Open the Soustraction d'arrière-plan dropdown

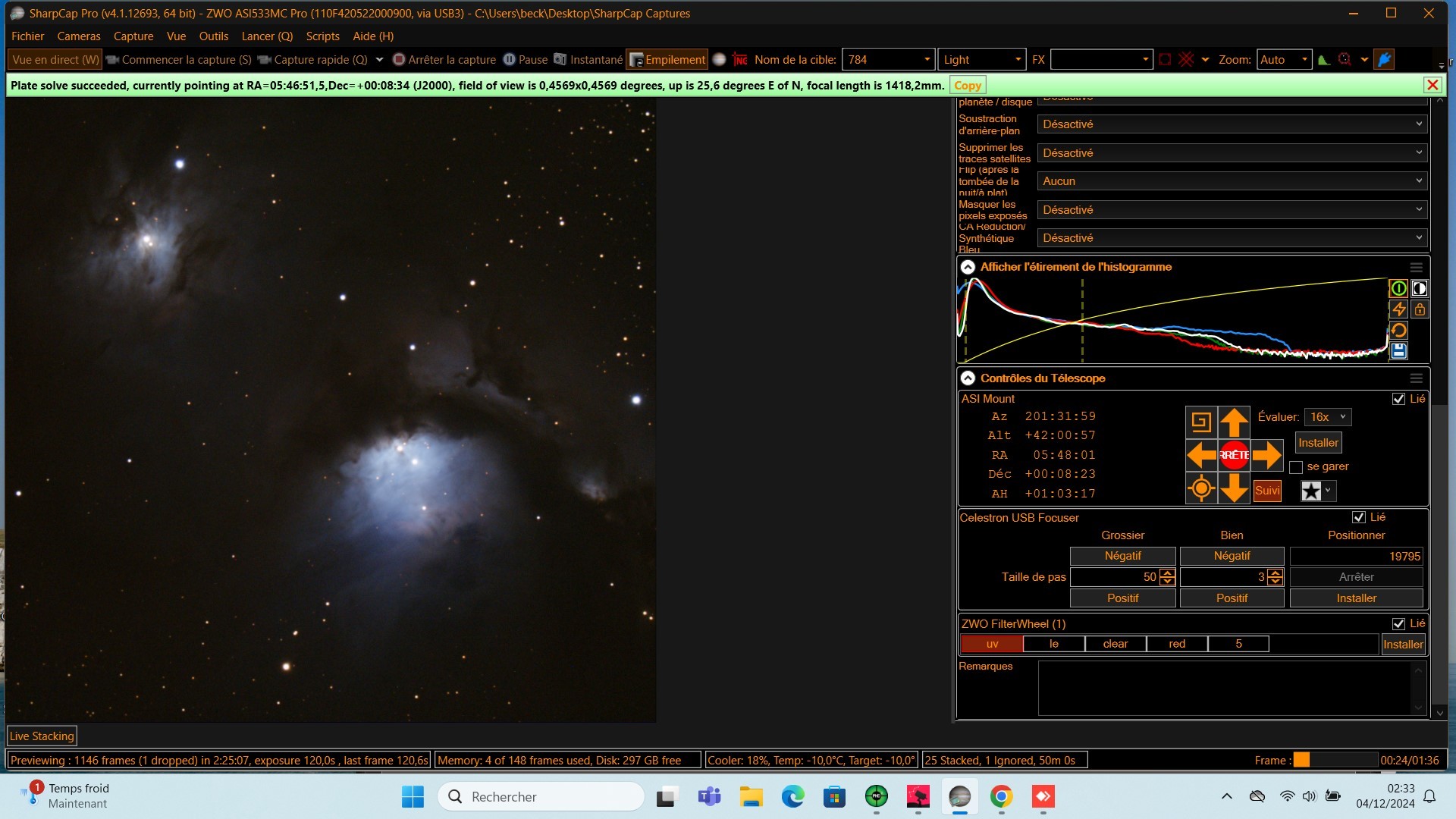click(x=1232, y=124)
